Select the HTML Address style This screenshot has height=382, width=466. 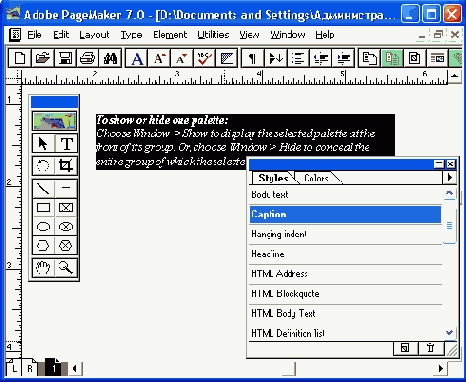[345, 274]
